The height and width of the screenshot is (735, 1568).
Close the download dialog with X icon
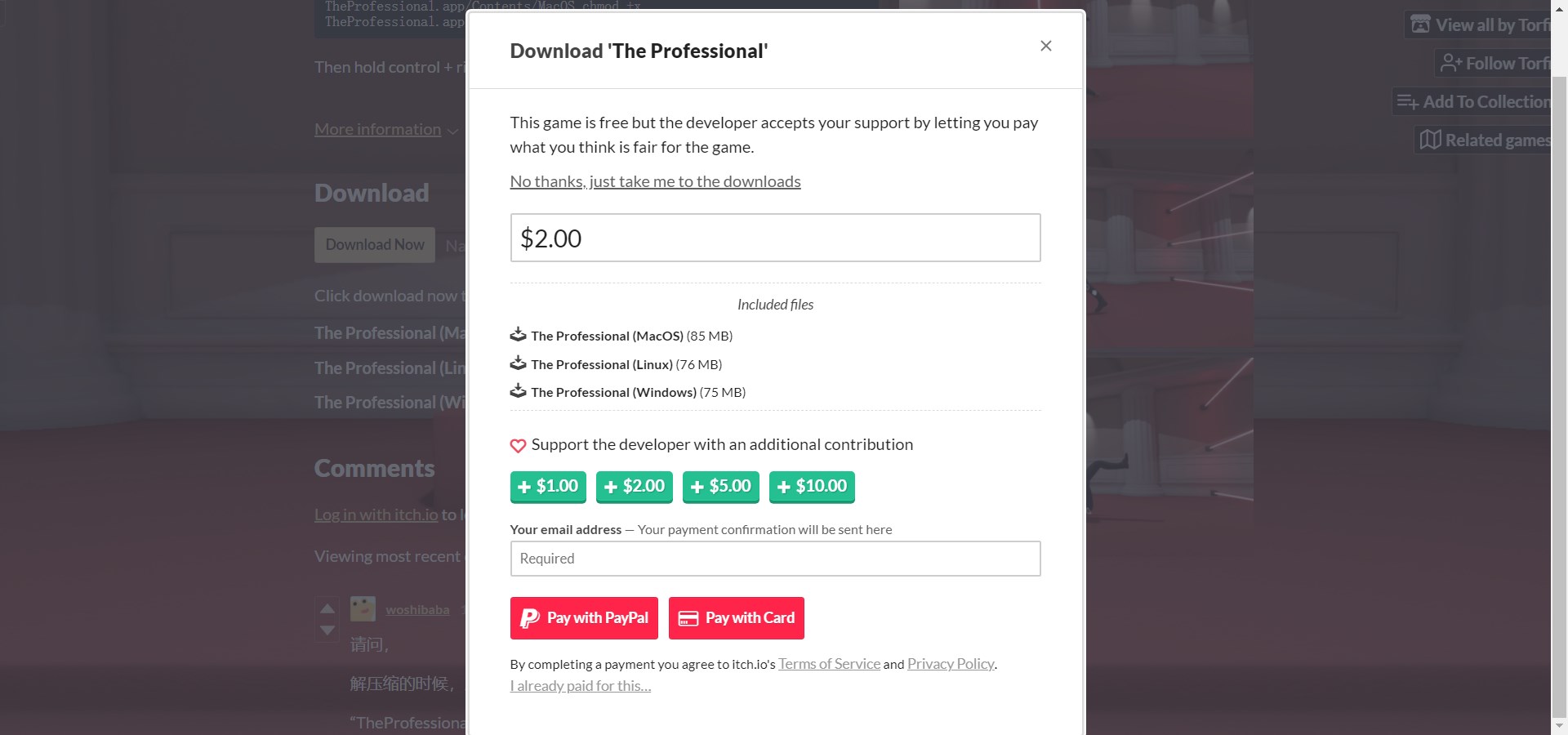[1045, 46]
